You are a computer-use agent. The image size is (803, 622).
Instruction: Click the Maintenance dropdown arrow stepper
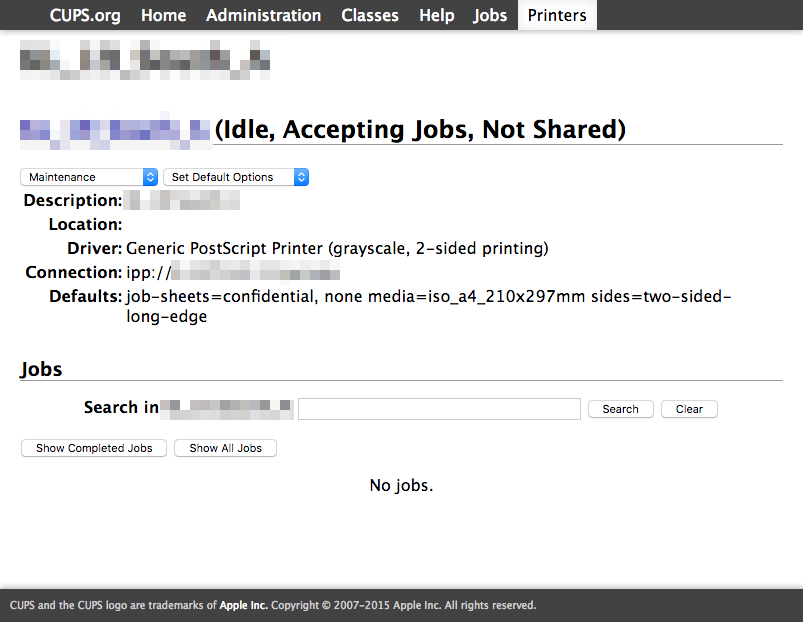click(x=150, y=177)
